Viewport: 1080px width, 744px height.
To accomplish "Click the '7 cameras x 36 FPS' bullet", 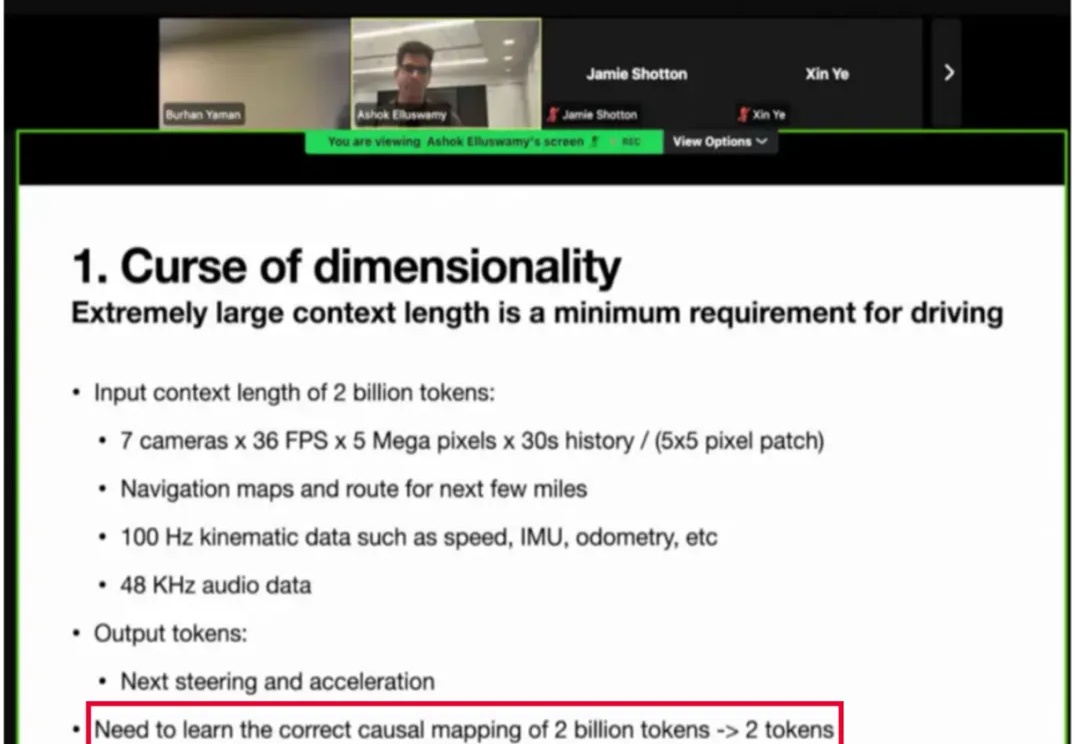I will click(x=471, y=441).
